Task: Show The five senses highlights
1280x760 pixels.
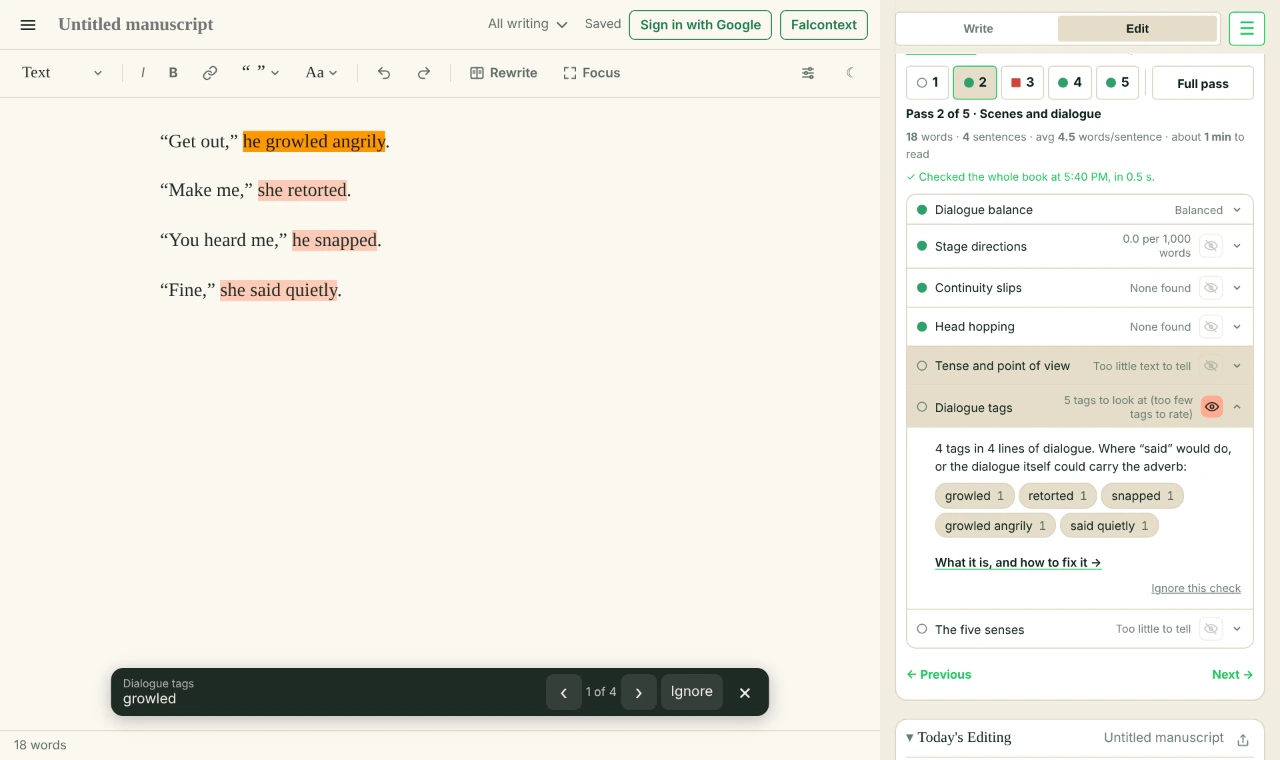Action: click(x=1211, y=629)
